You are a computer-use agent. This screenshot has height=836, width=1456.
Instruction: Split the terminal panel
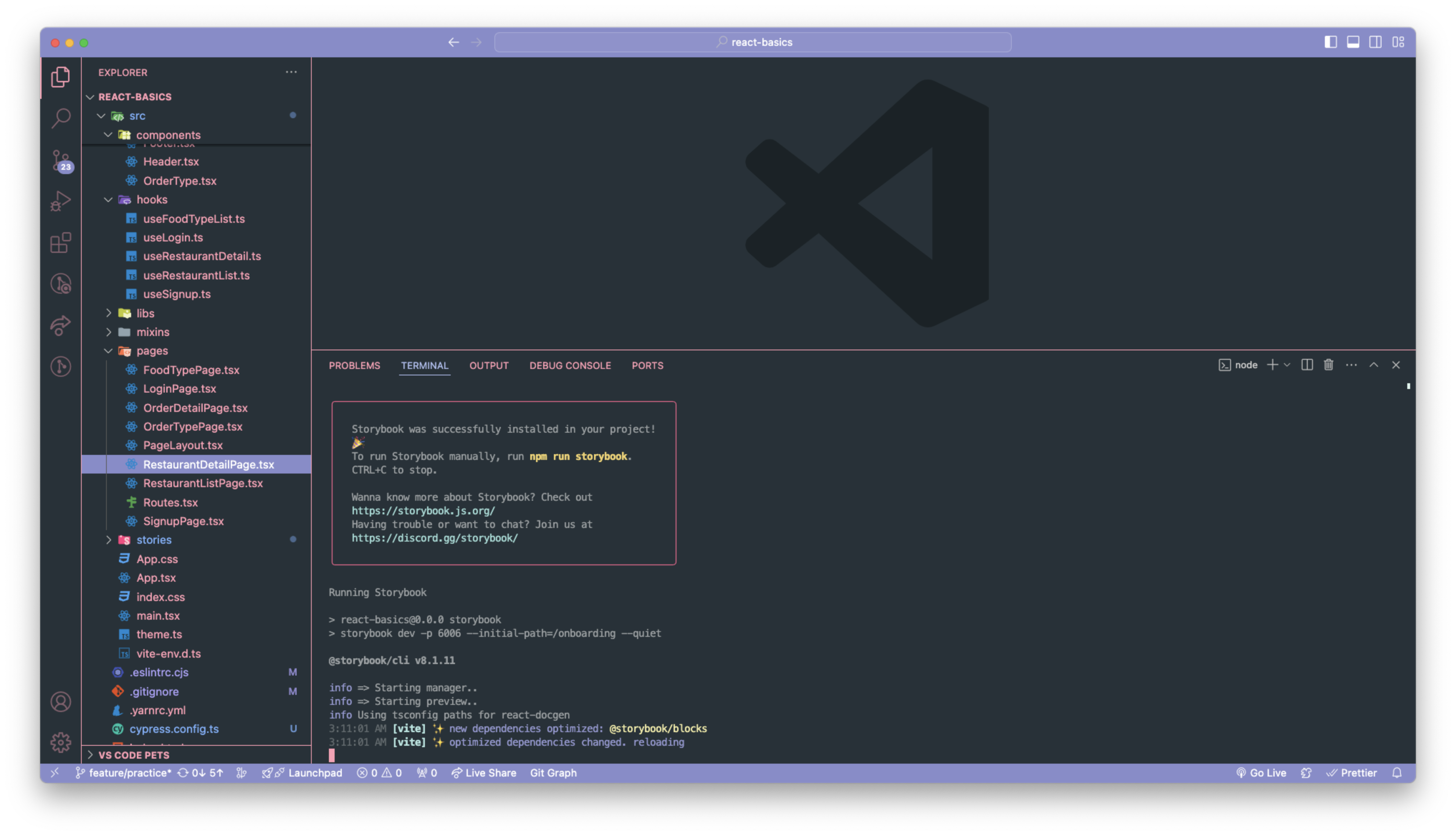click(x=1307, y=365)
